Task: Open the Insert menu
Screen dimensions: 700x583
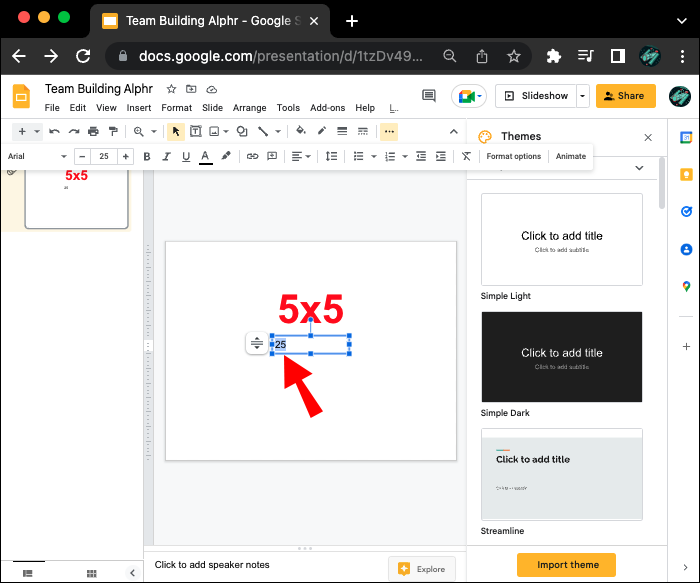Action: (138, 108)
